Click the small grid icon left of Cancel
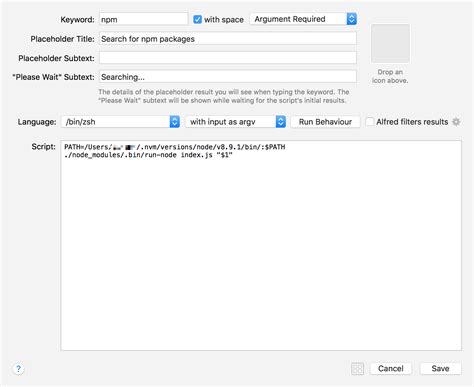 [357, 369]
